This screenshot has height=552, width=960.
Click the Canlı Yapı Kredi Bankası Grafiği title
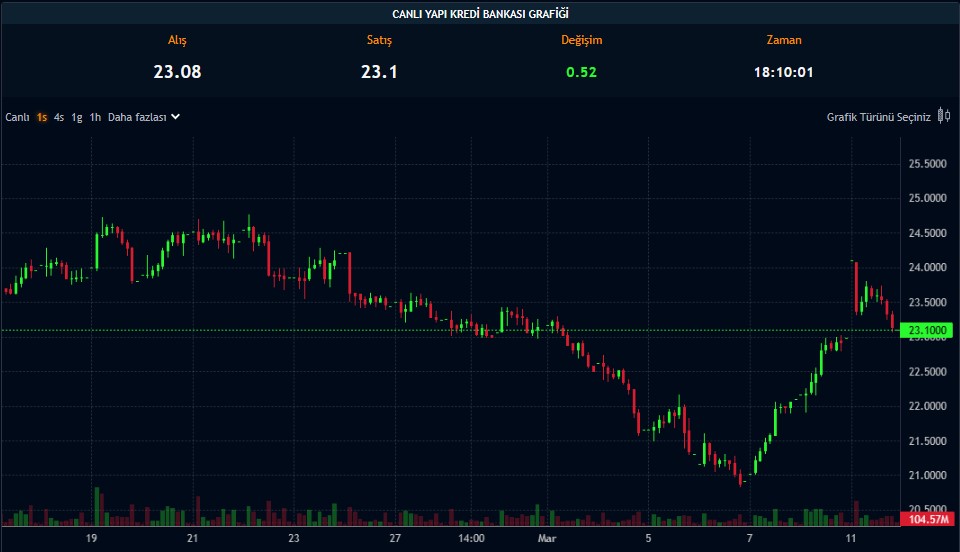pos(480,13)
